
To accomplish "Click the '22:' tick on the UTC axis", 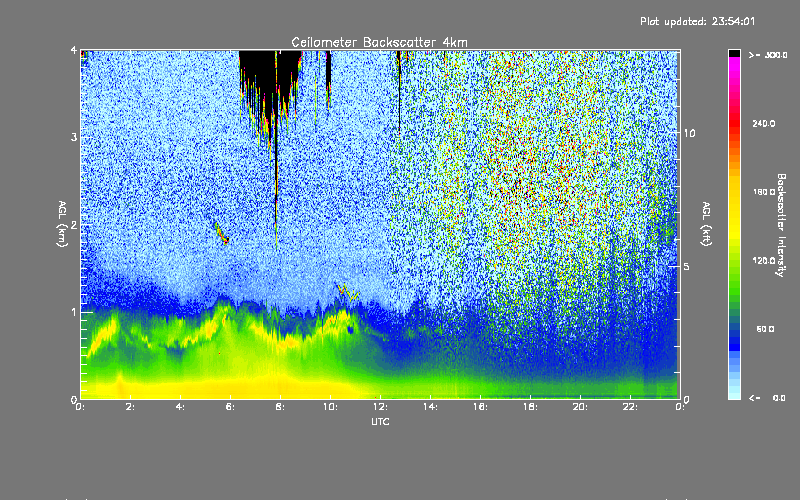I will pos(630,407).
